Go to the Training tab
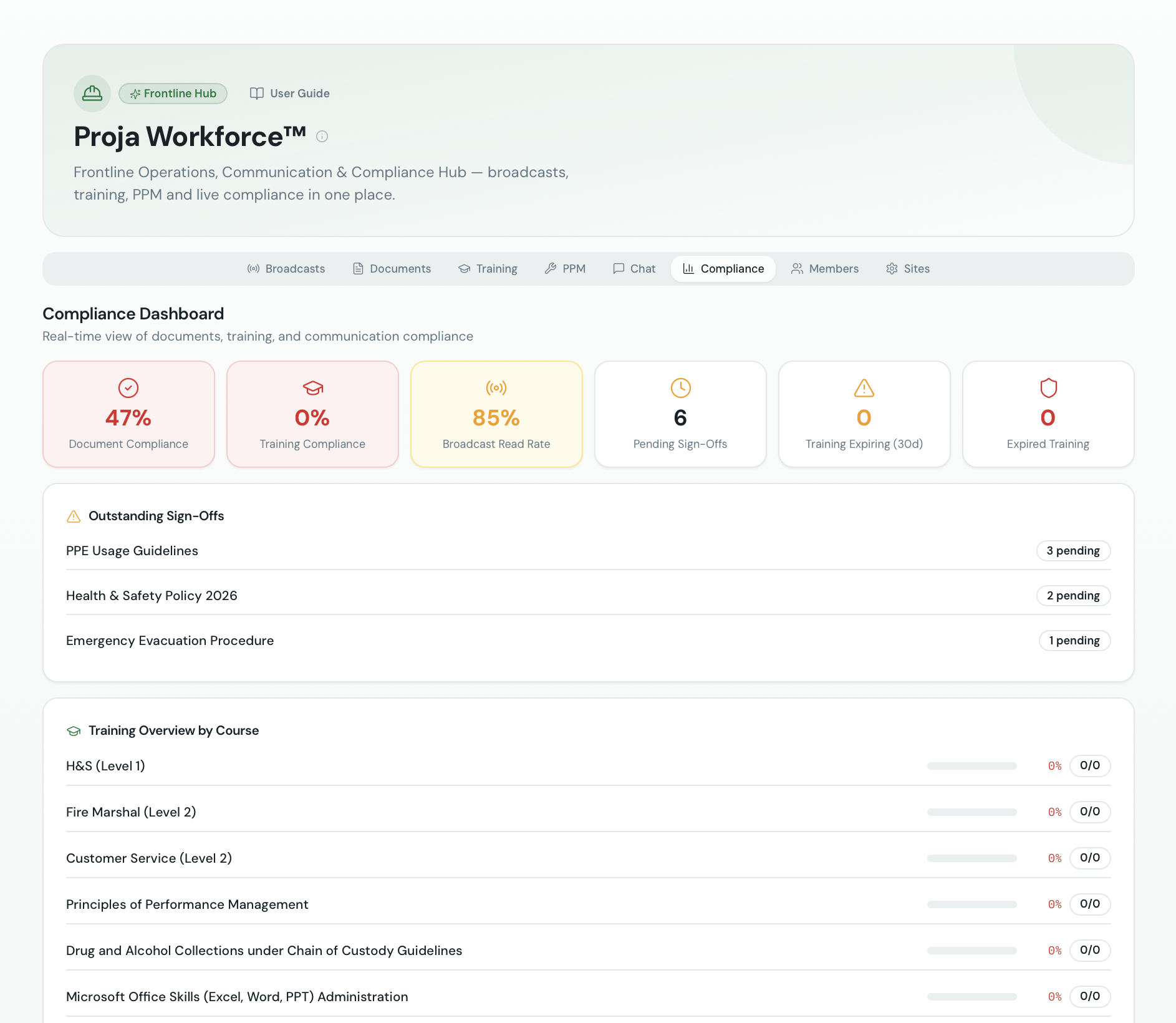The image size is (1176, 1023). pyautogui.click(x=488, y=269)
